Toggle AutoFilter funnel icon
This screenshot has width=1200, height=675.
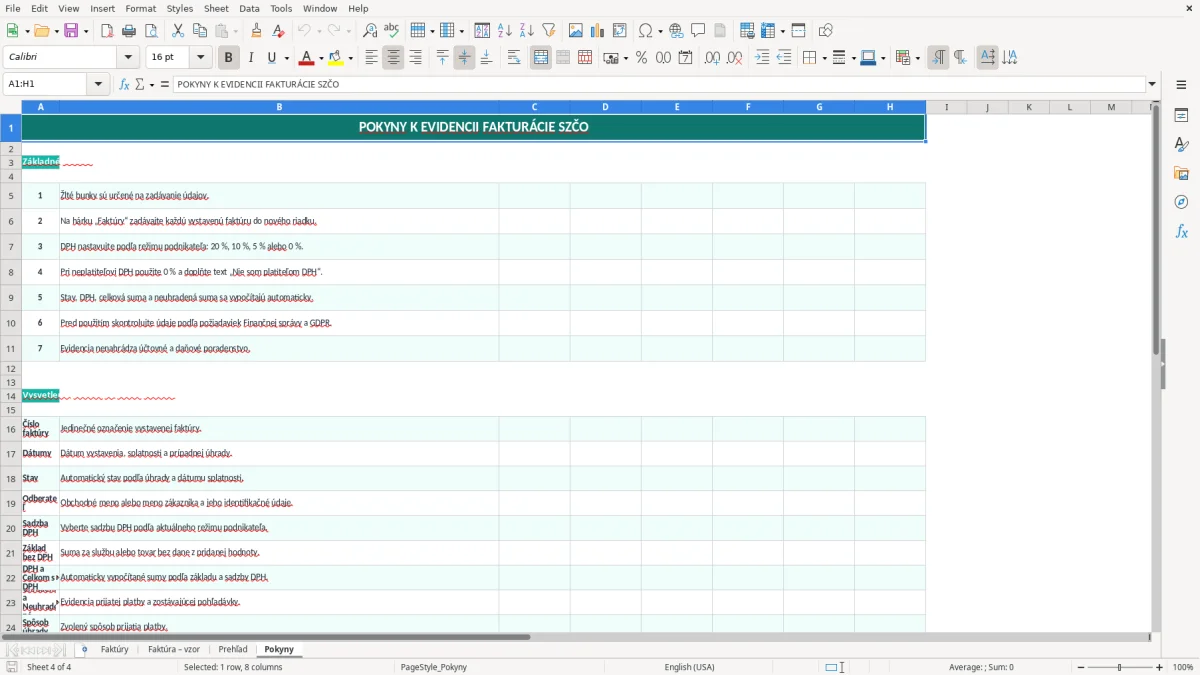point(549,31)
